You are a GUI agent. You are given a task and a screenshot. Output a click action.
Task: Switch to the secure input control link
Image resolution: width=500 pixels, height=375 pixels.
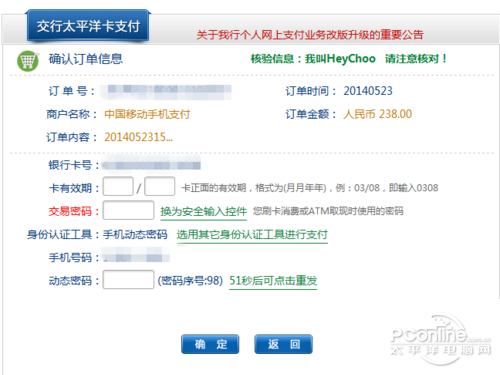[x=203, y=211]
